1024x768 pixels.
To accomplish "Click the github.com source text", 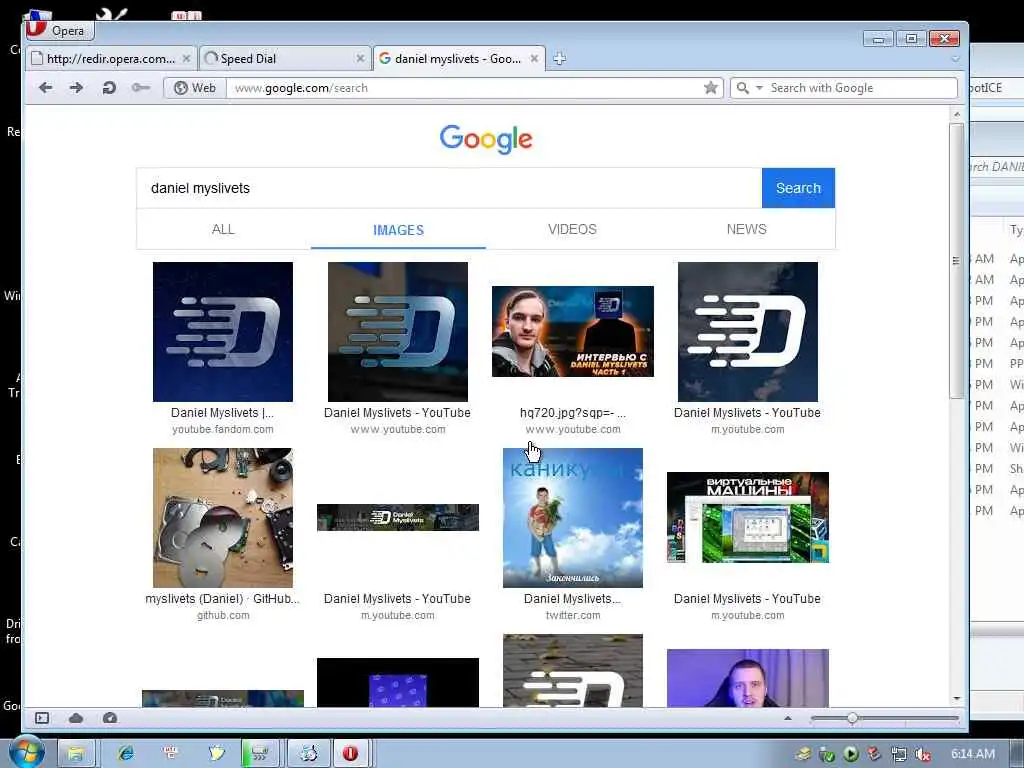I will [223, 616].
